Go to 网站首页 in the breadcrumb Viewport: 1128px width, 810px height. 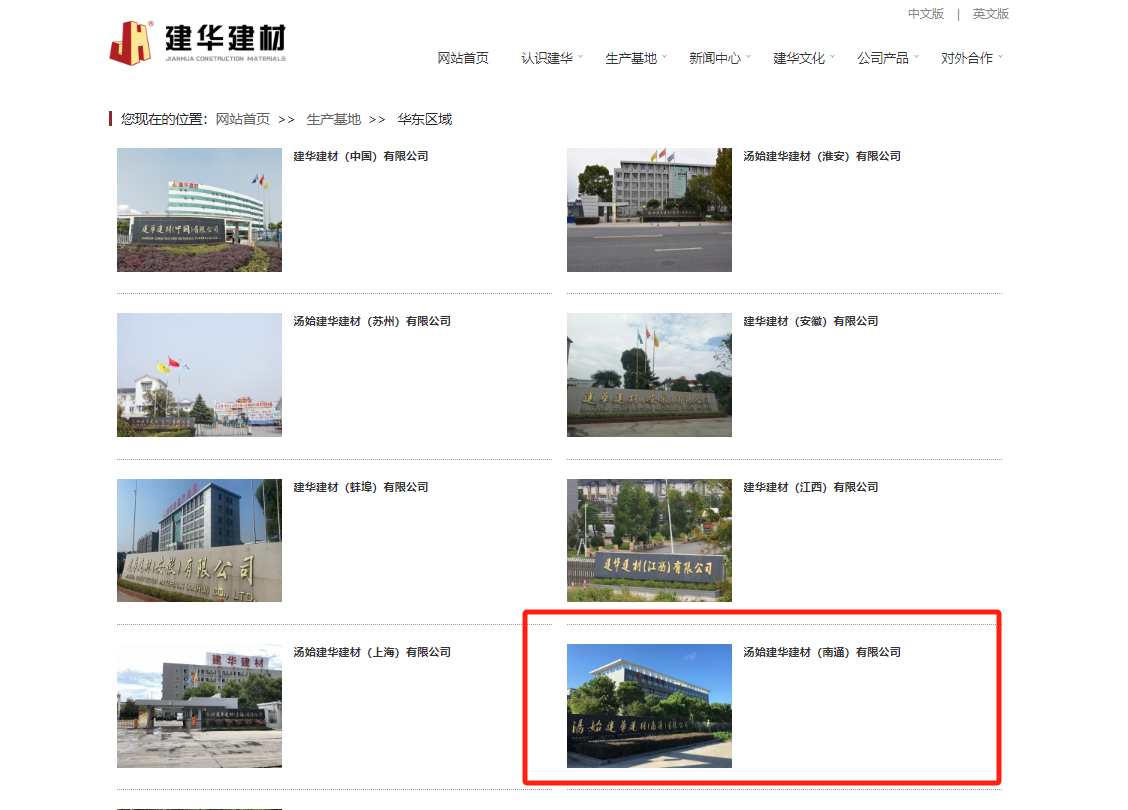coord(242,119)
